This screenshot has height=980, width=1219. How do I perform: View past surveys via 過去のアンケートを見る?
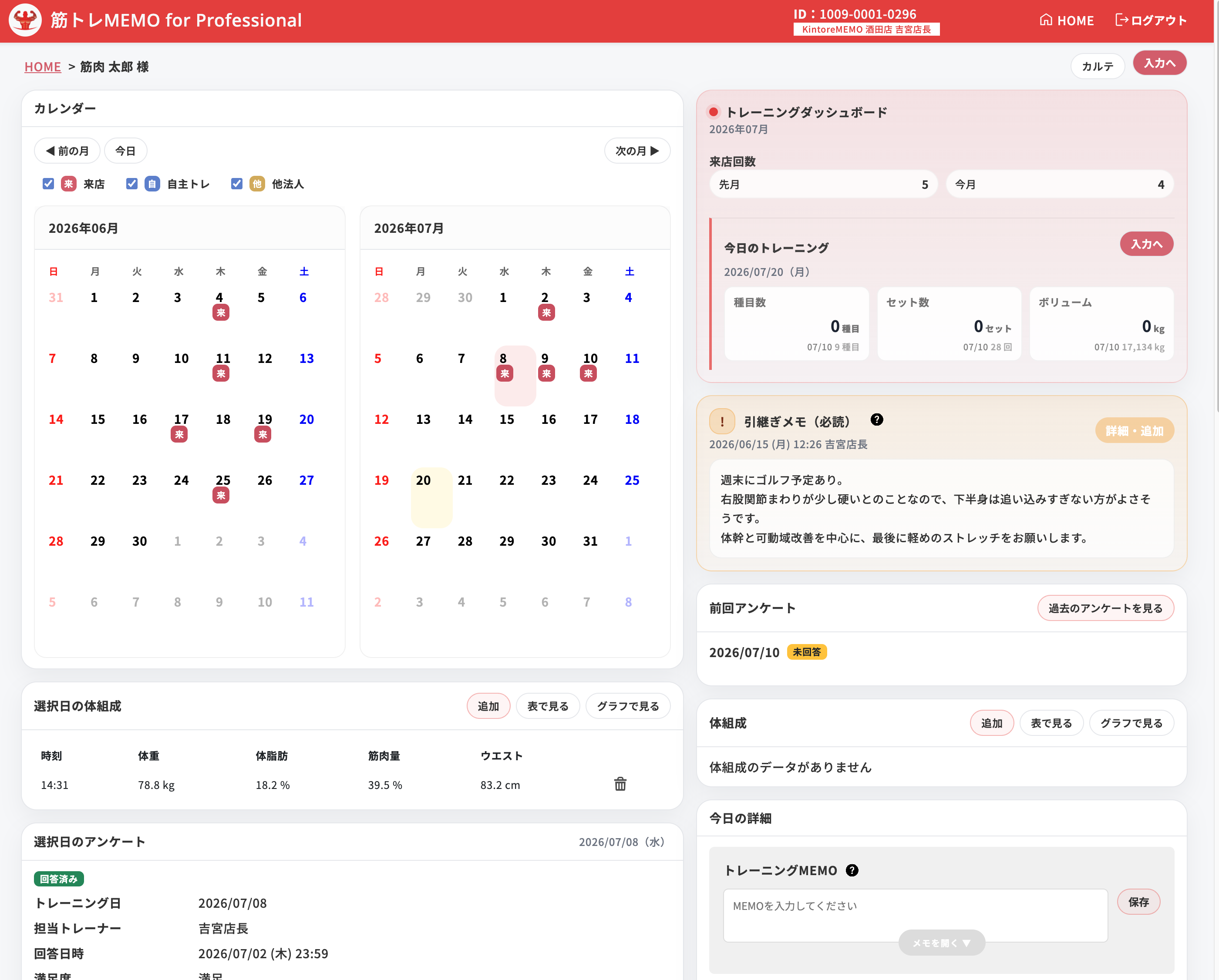coord(1105,608)
